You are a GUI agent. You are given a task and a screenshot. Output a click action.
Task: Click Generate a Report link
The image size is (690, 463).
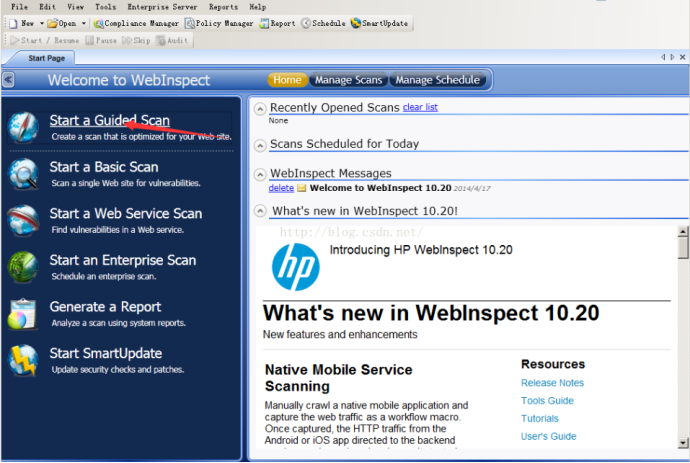tap(105, 307)
